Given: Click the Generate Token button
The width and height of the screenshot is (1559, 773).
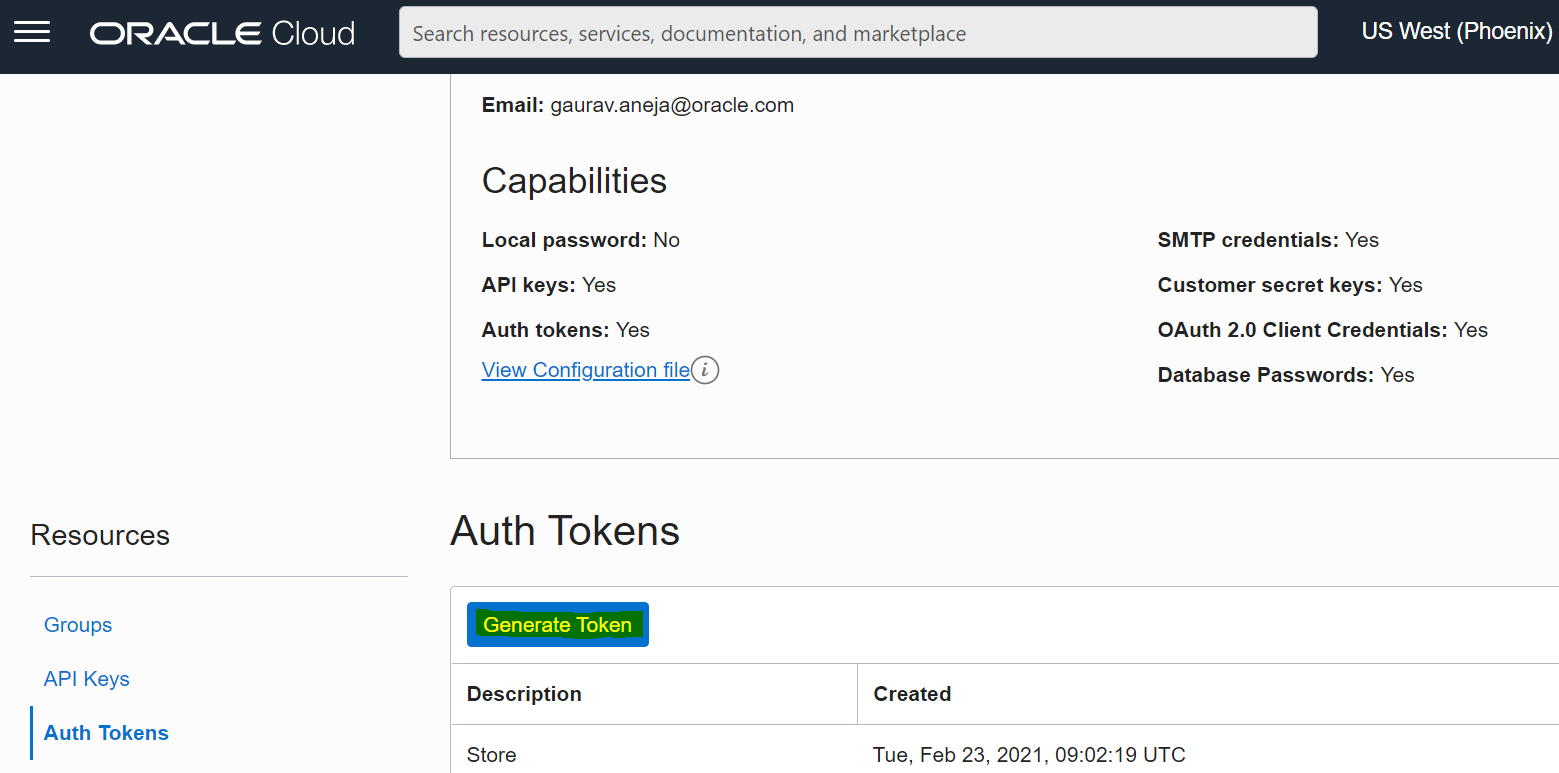Looking at the screenshot, I should (x=557, y=624).
